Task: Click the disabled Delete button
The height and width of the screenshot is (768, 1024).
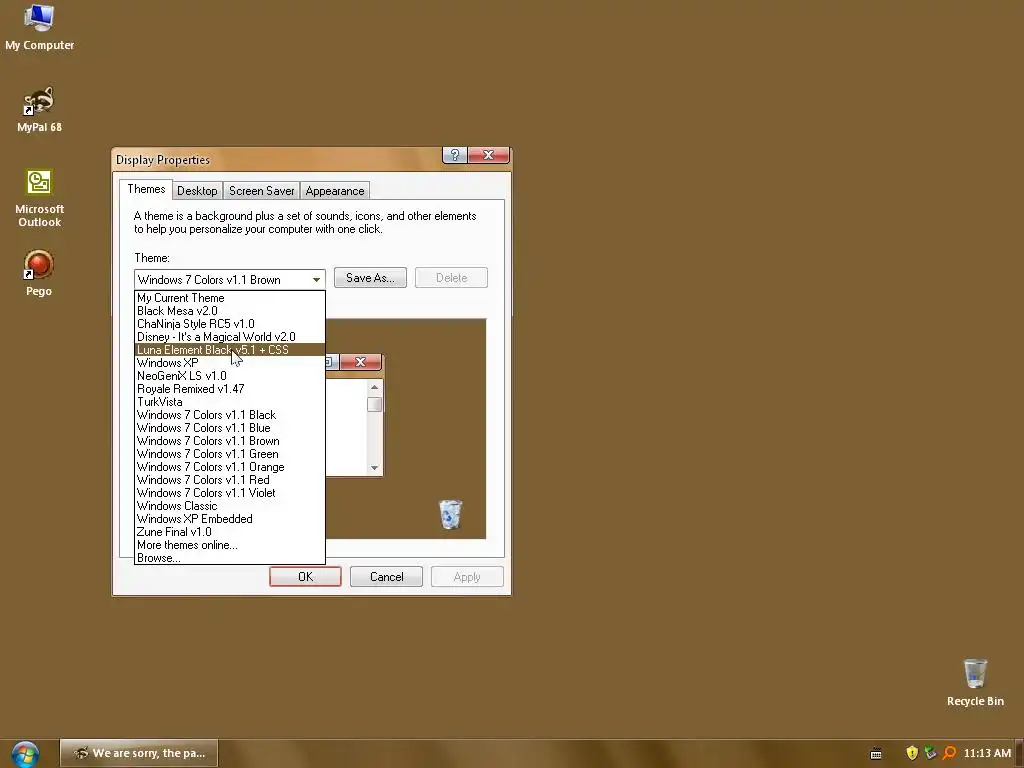Action: 451,278
